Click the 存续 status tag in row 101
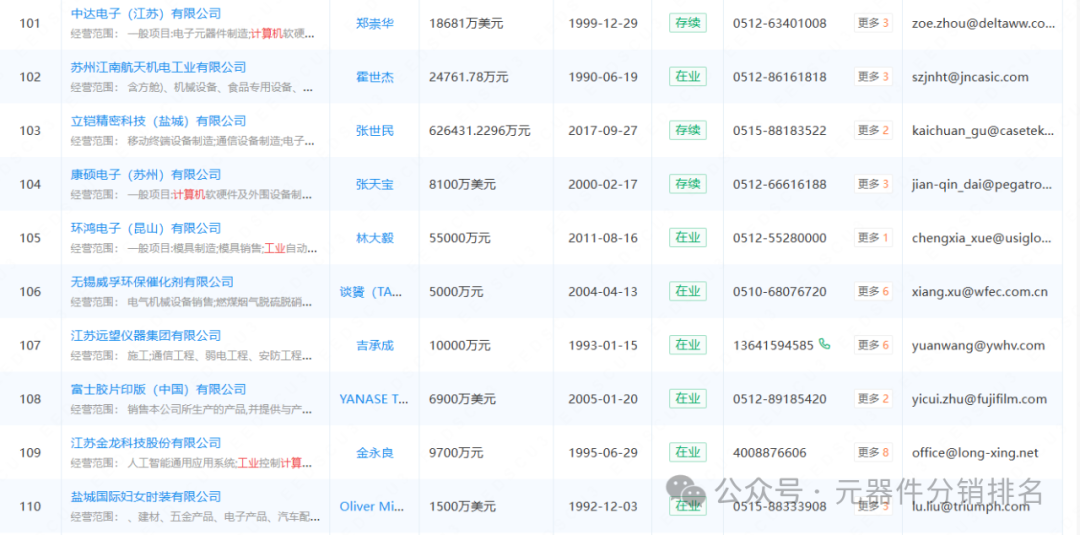The height and width of the screenshot is (535, 1080). 687,23
